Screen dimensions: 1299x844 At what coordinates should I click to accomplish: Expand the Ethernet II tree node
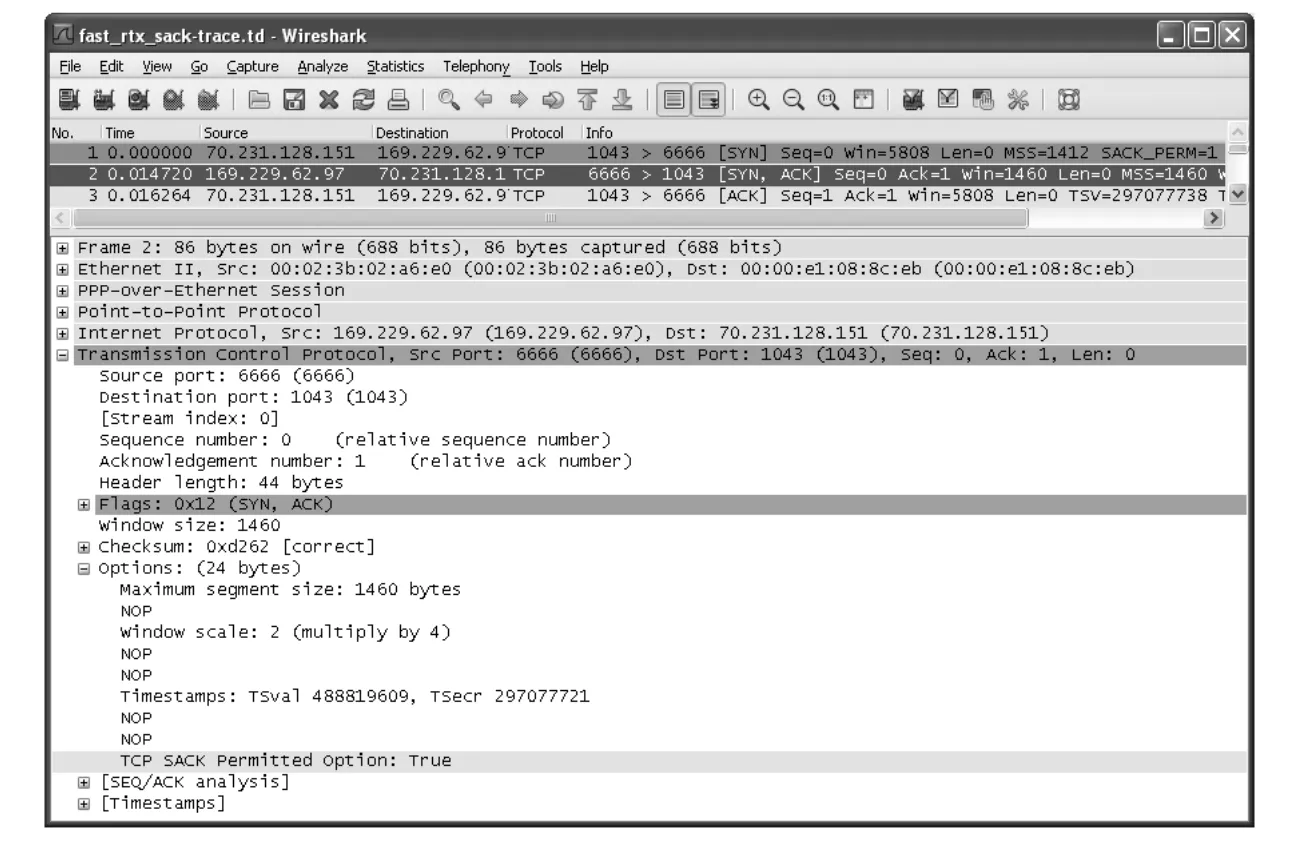pyautogui.click(x=63, y=268)
